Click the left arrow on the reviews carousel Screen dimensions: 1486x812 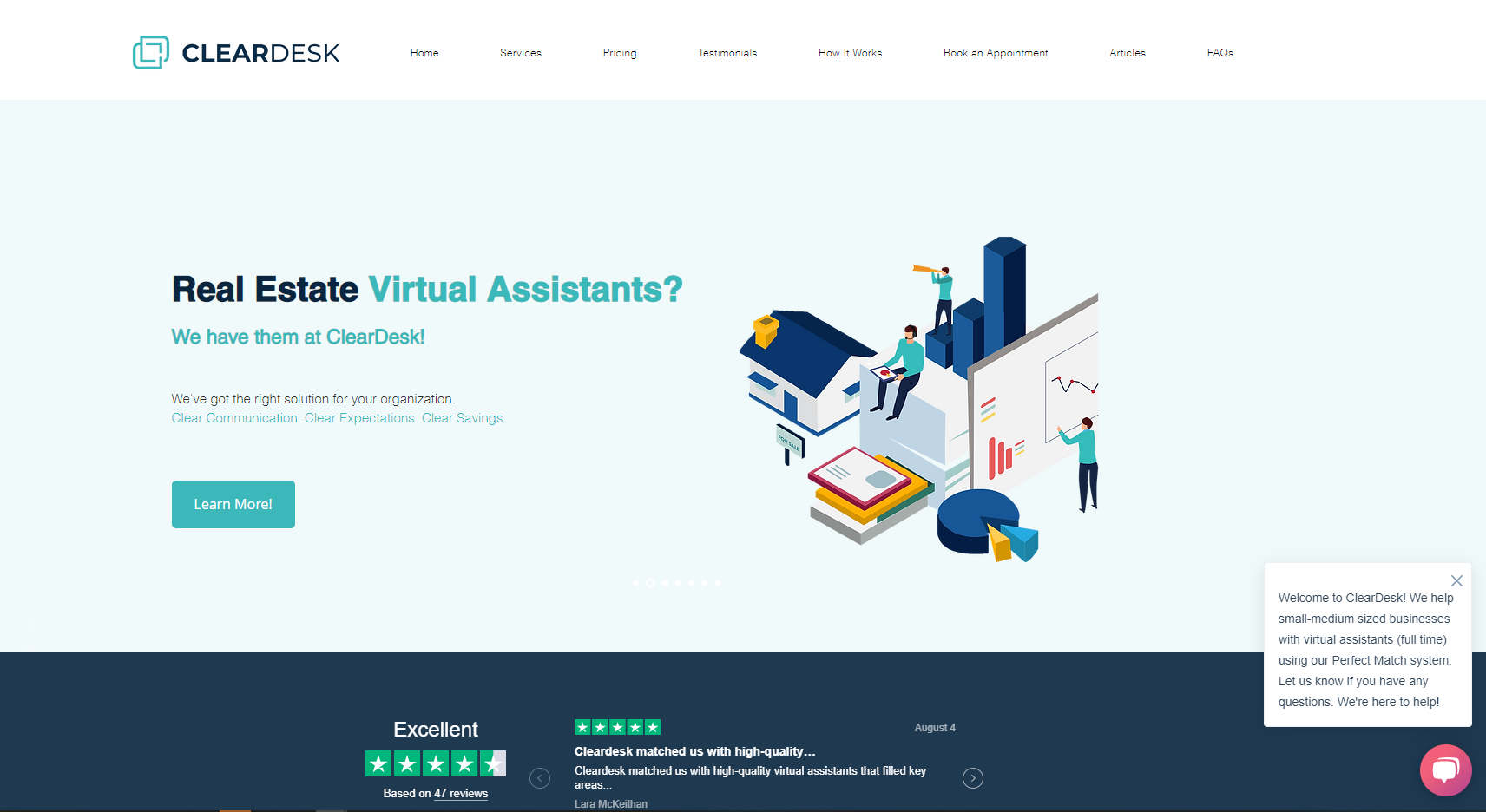[539, 778]
